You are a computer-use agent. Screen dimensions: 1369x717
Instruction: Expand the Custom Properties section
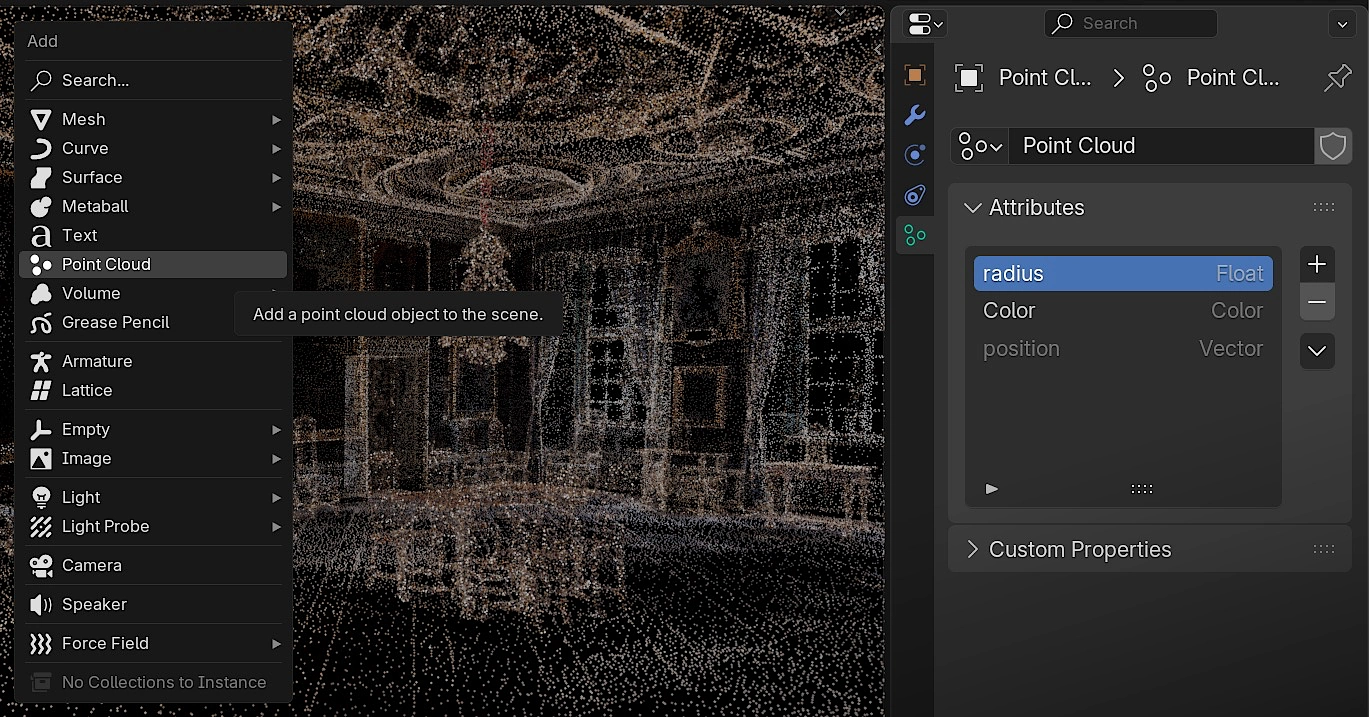[1080, 549]
